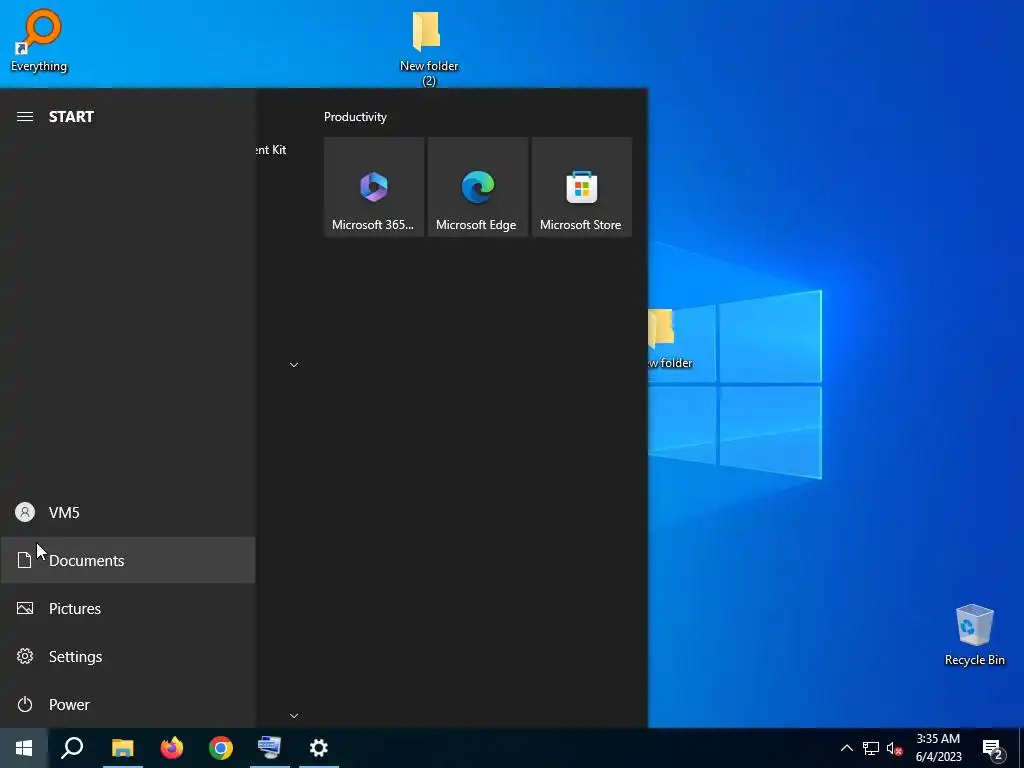Open the VM5 user account menu
Screen dimensions: 1024x768
click(x=128, y=513)
